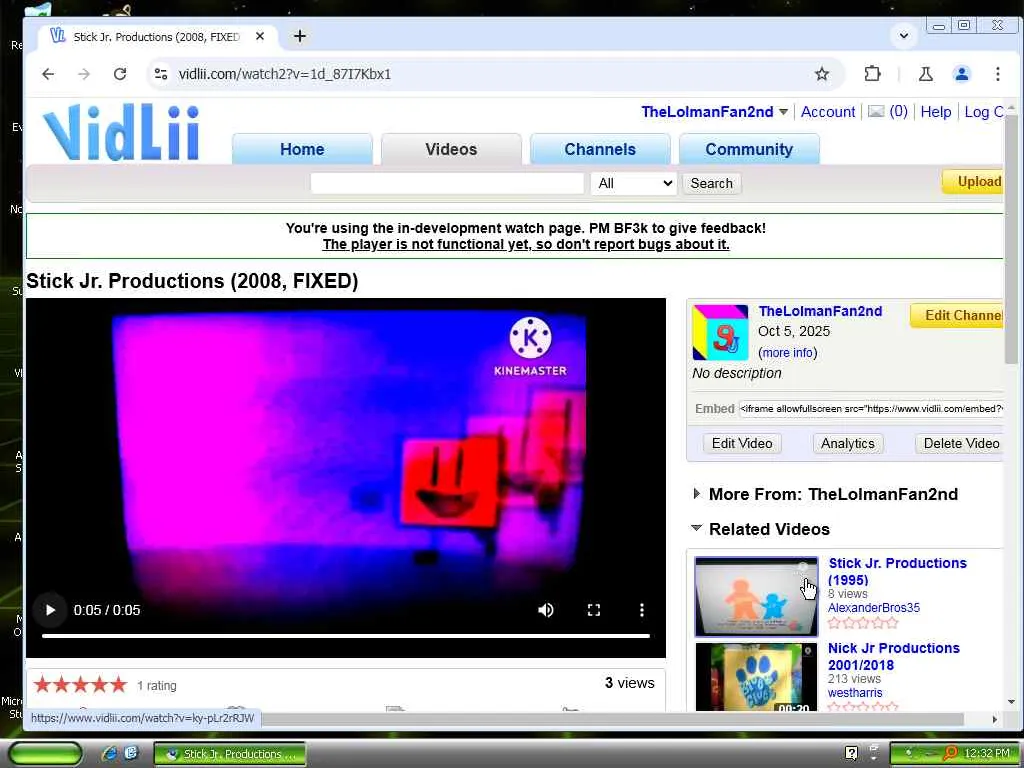Click the VidLii search text field
Screen dimensions: 1024x768
point(447,184)
